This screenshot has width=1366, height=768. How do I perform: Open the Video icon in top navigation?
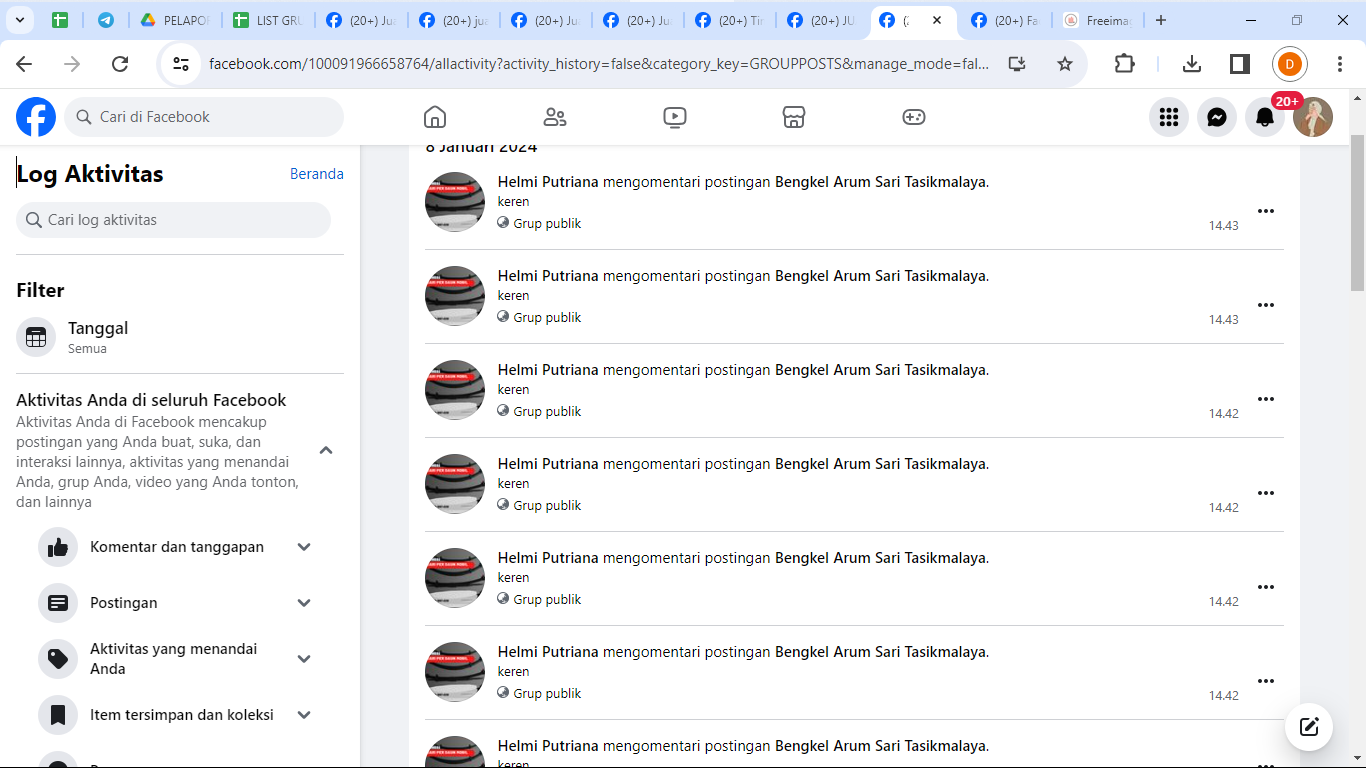675,117
